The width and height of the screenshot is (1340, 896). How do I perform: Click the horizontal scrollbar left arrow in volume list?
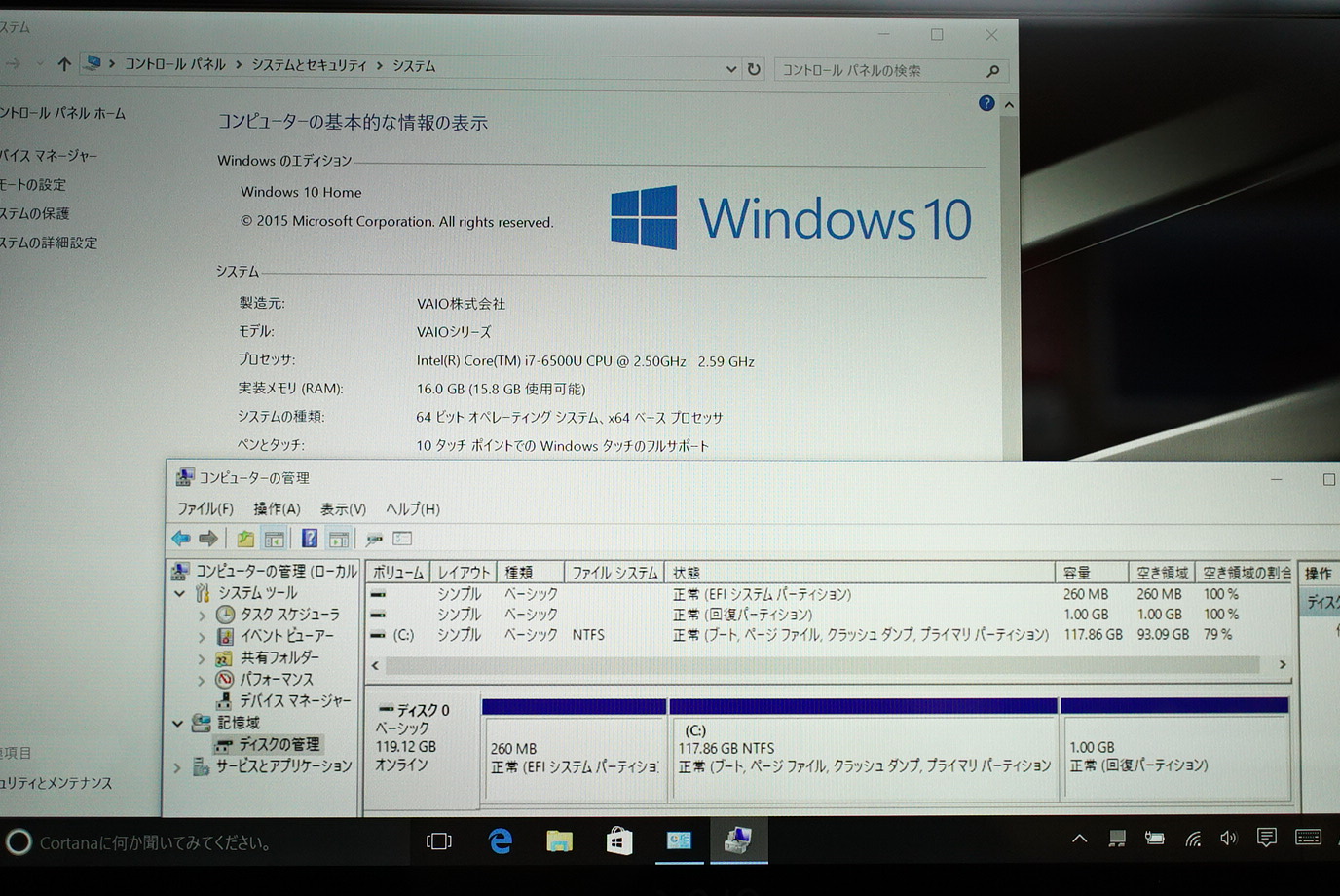click(x=376, y=665)
